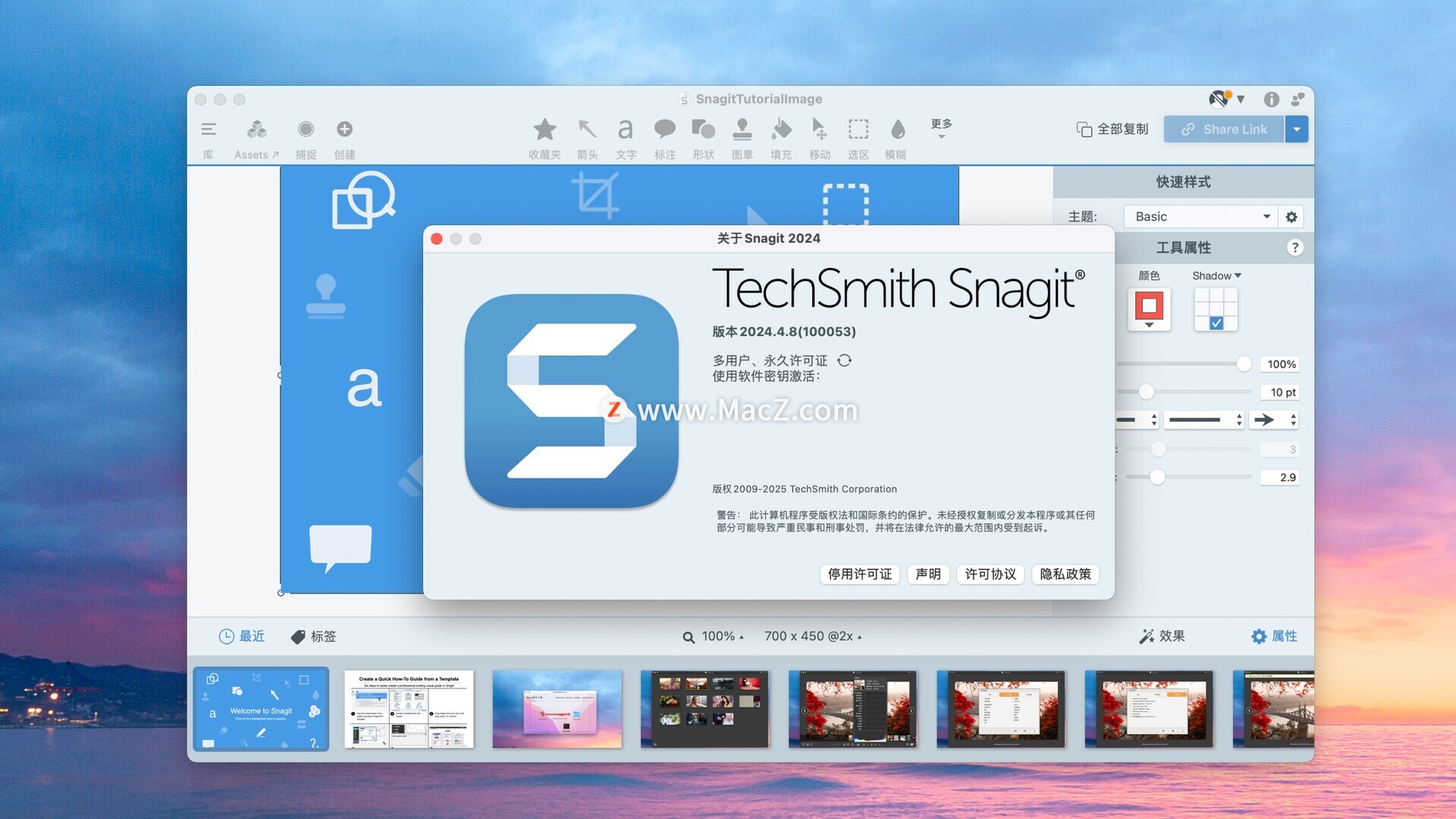1456x819 pixels.
Task: Choose the Stamp tool
Action: click(742, 130)
